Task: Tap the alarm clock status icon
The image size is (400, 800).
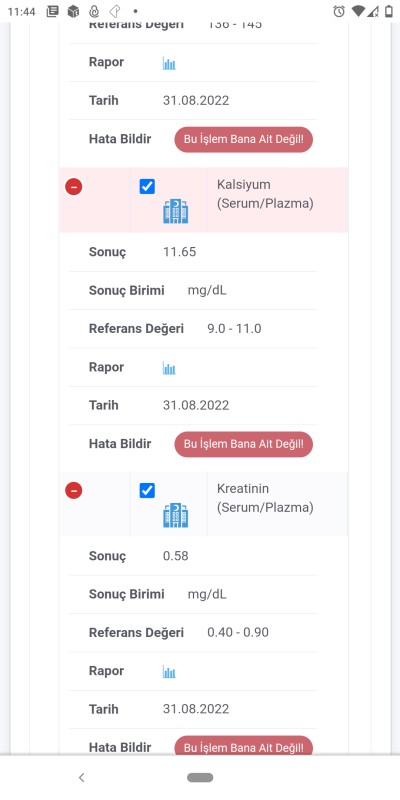Action: click(x=339, y=11)
